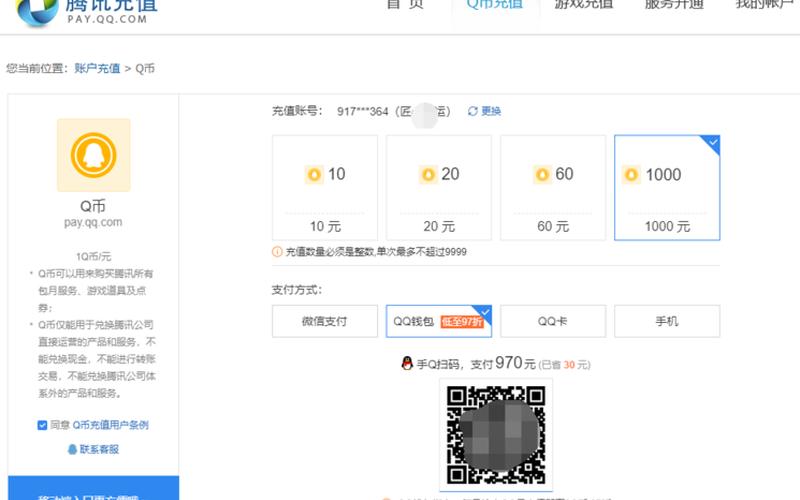Viewport: 800px width, 500px height.
Task: Open the 首页 home tab
Action: [405, 4]
